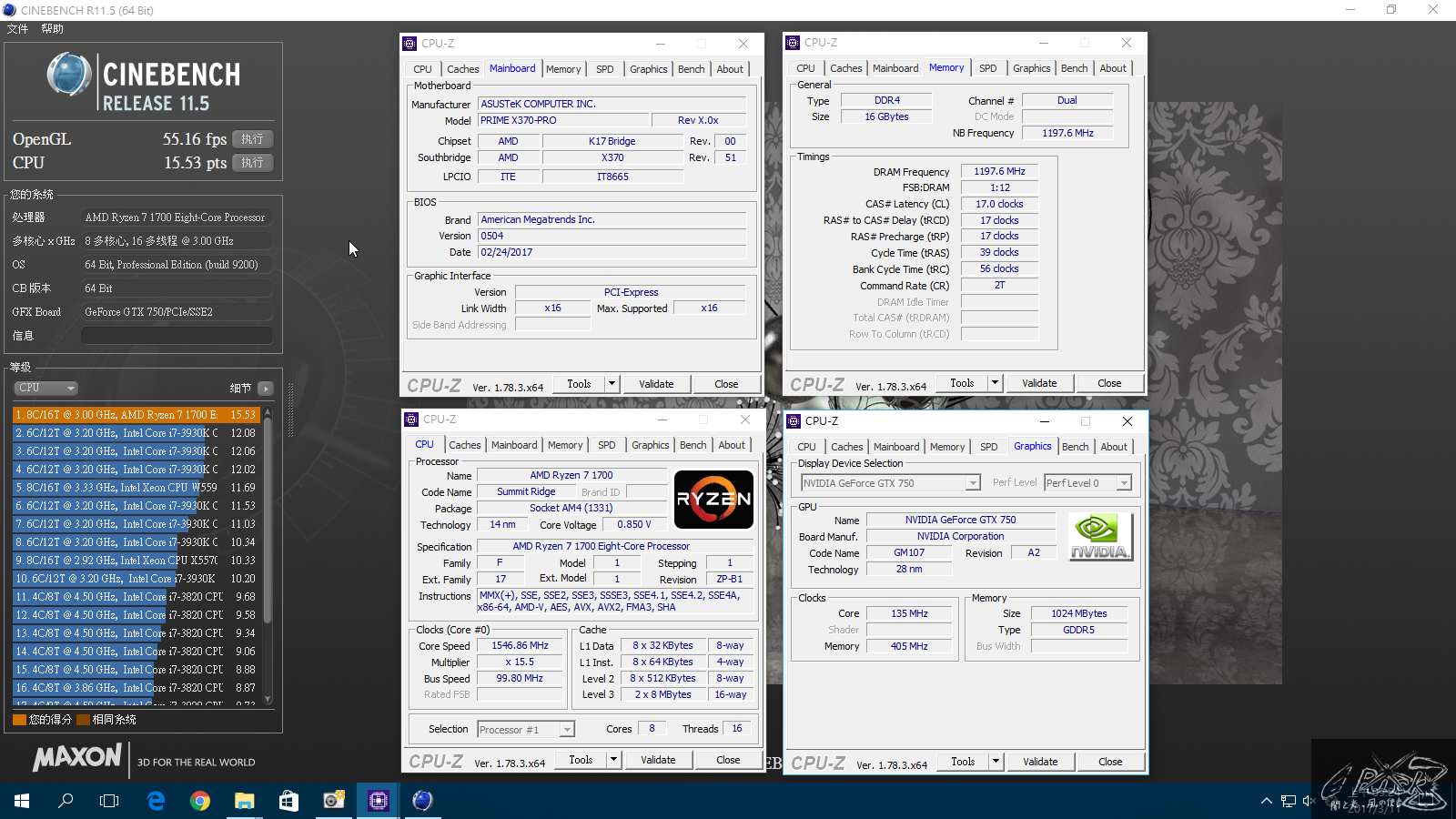The height and width of the screenshot is (819, 1456).
Task: Click the brown 相同系統 legend swatch
Action: [83, 720]
